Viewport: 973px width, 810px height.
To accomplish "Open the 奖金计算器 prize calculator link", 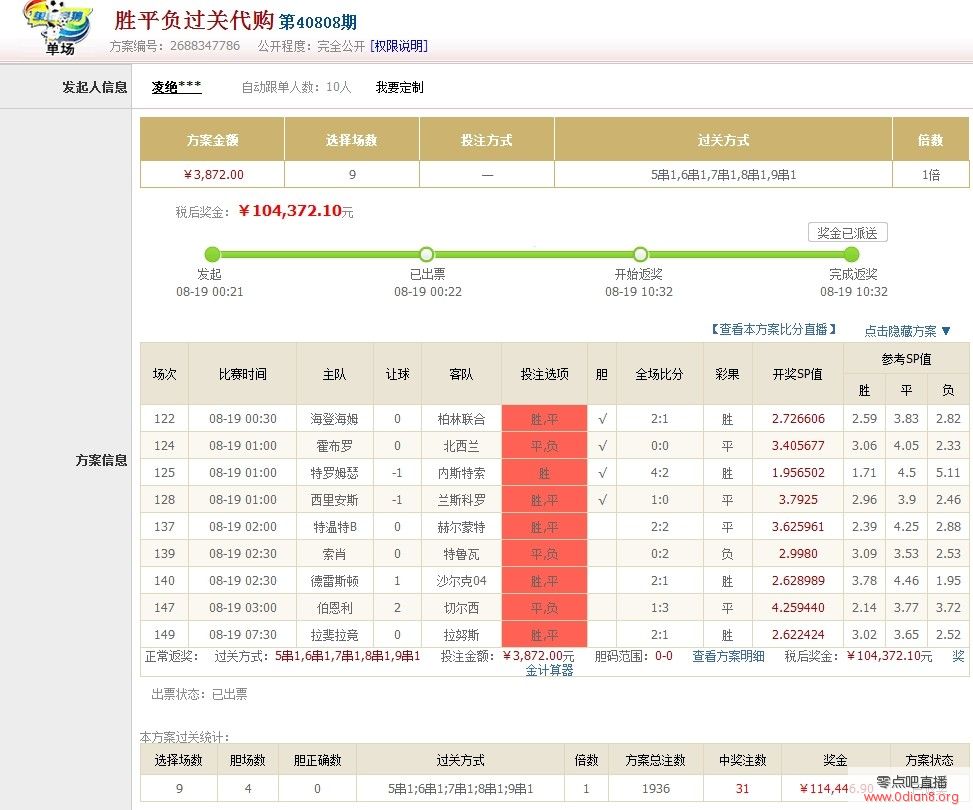I will [x=550, y=670].
